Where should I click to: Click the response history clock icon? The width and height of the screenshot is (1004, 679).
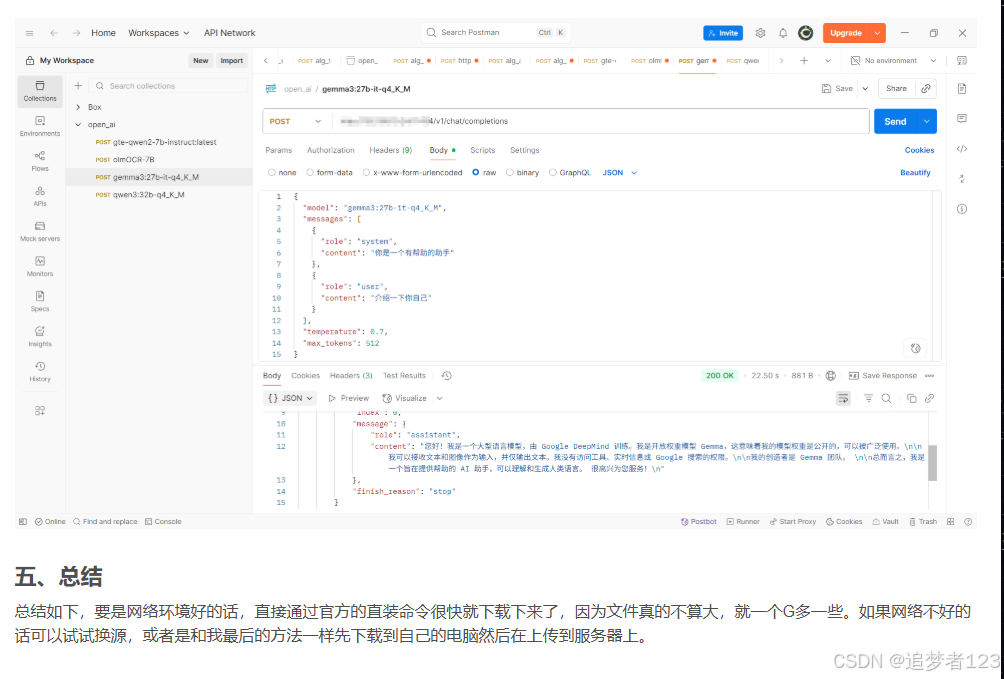tap(446, 375)
